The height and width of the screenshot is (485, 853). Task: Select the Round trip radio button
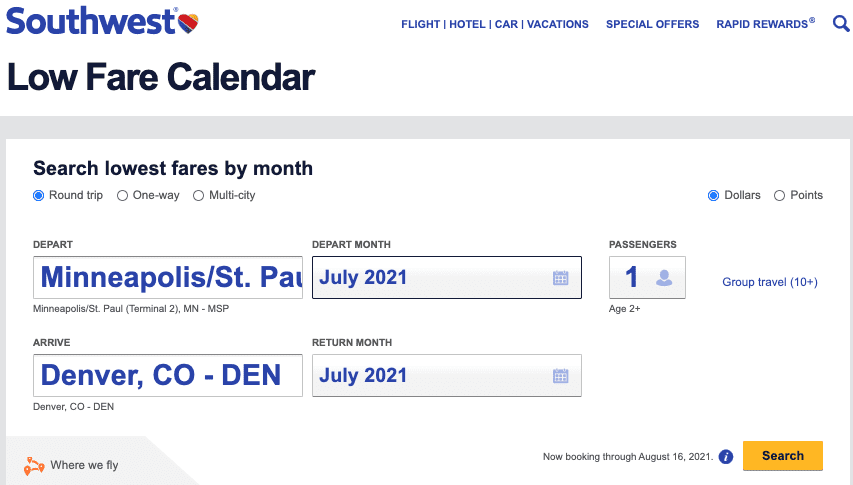pyautogui.click(x=38, y=195)
